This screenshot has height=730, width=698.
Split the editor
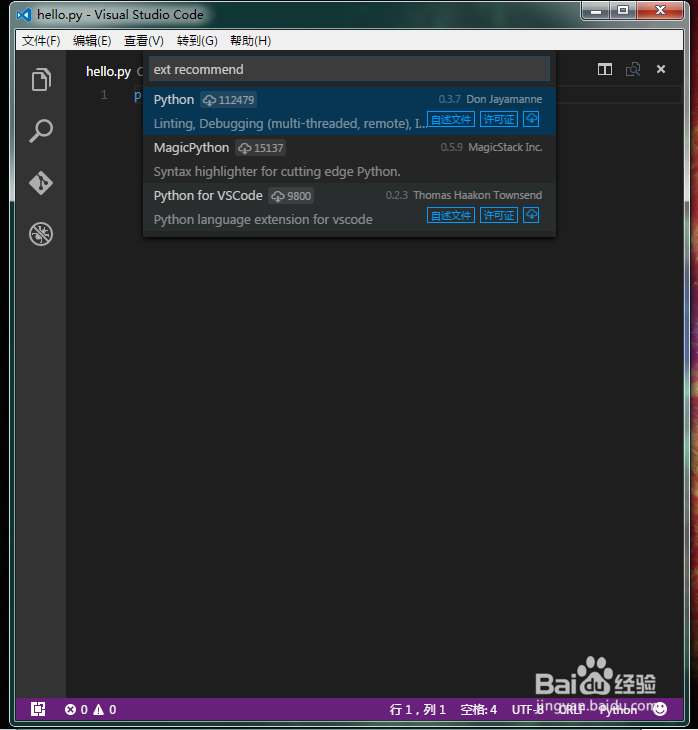click(x=605, y=69)
